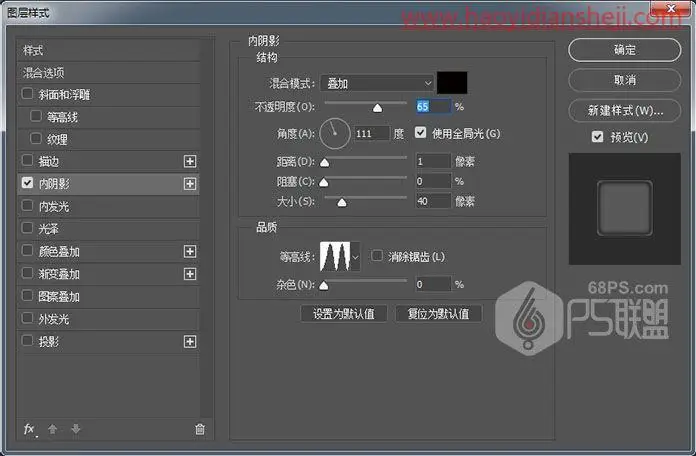Close the 图层样式 dialog
Image resolution: width=696 pixels, height=456 pixels.
pos(671,8)
